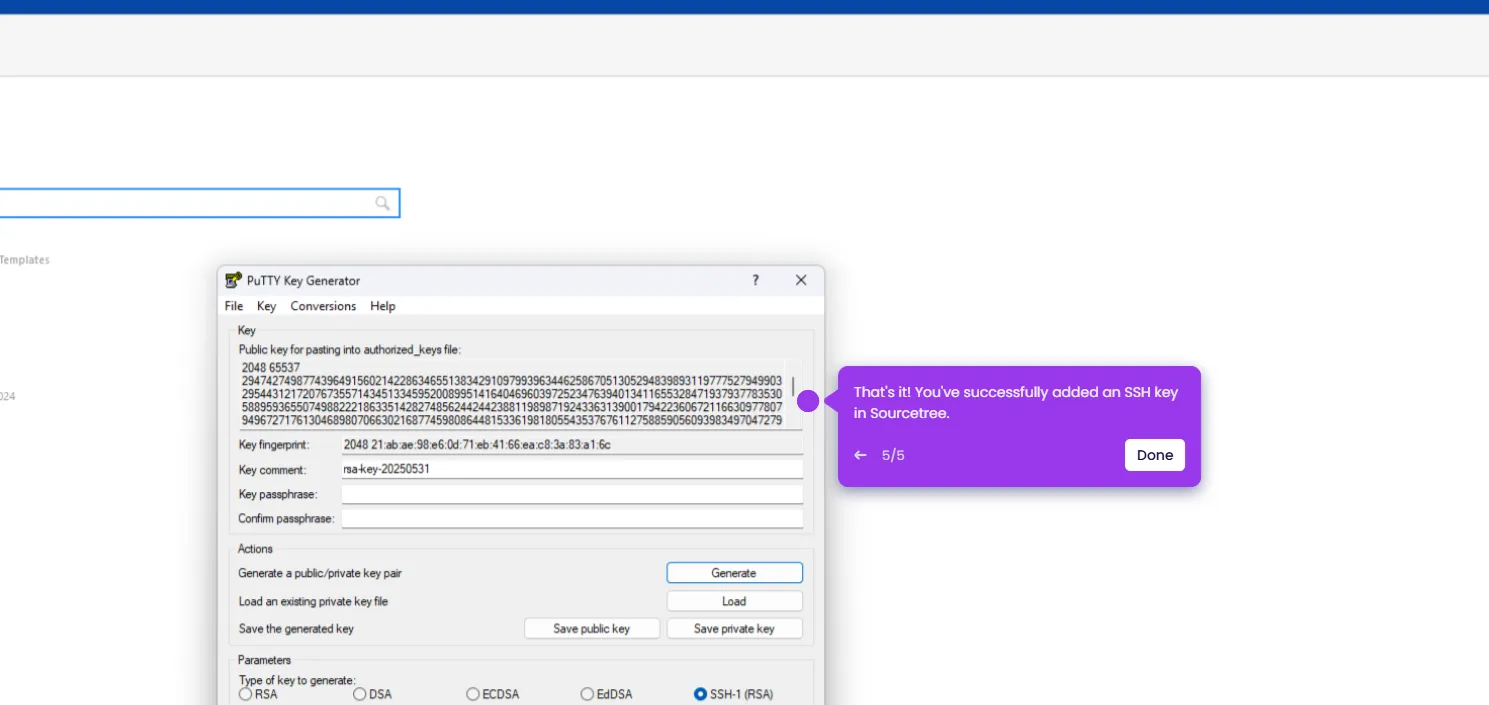
Task: Click the back arrow in the tour tooltip
Action: pos(860,455)
